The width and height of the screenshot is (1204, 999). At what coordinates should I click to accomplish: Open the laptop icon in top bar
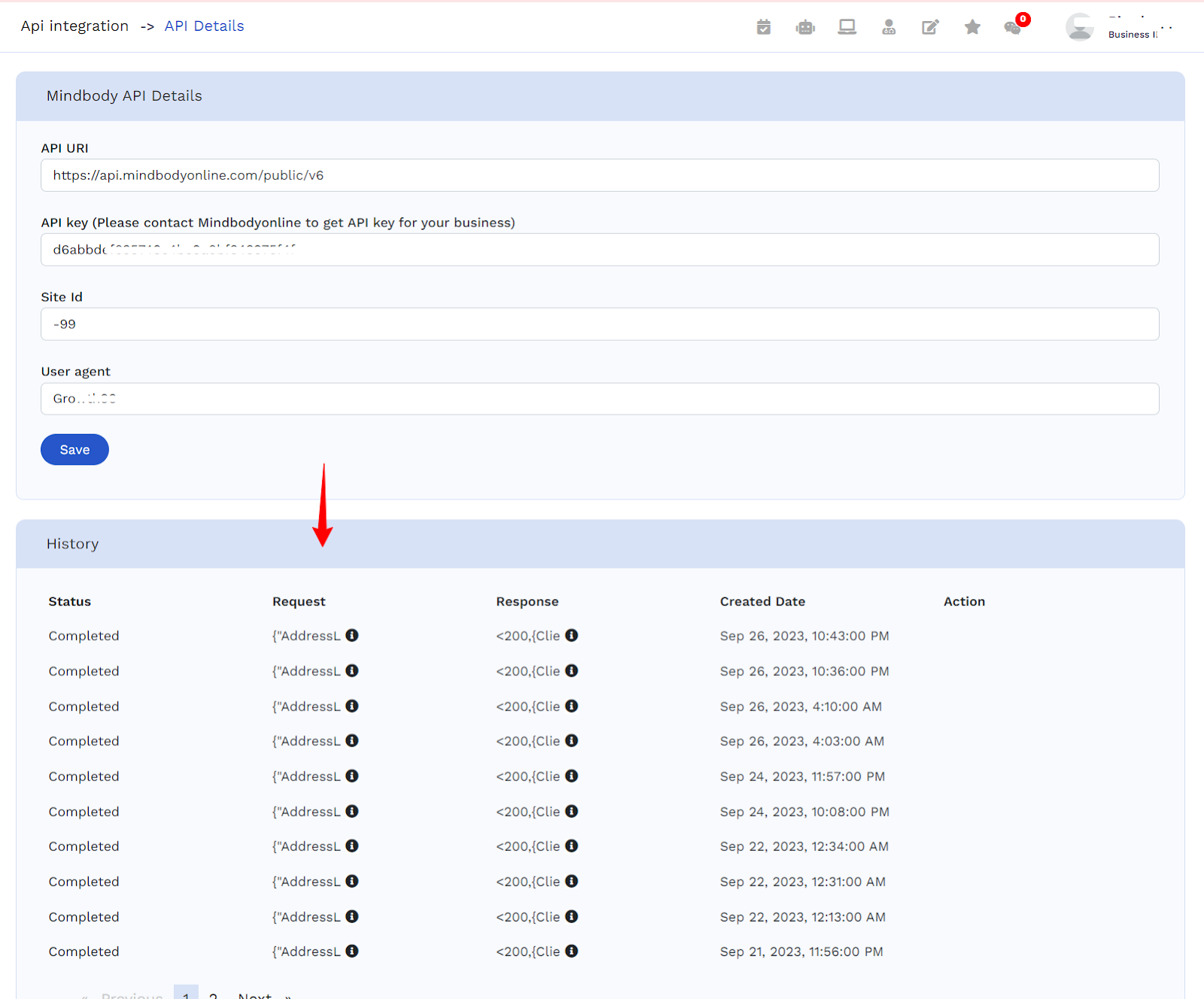pos(847,27)
